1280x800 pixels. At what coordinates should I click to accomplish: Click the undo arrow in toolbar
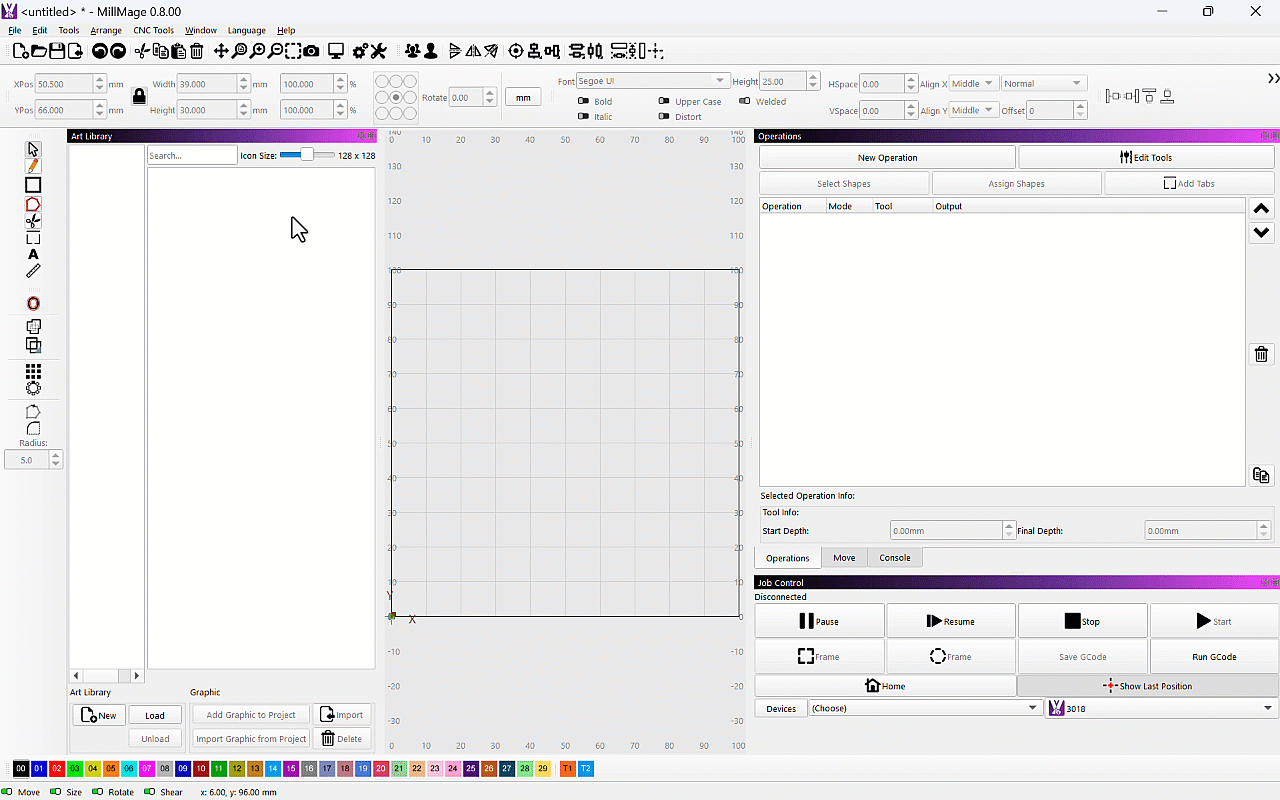100,51
